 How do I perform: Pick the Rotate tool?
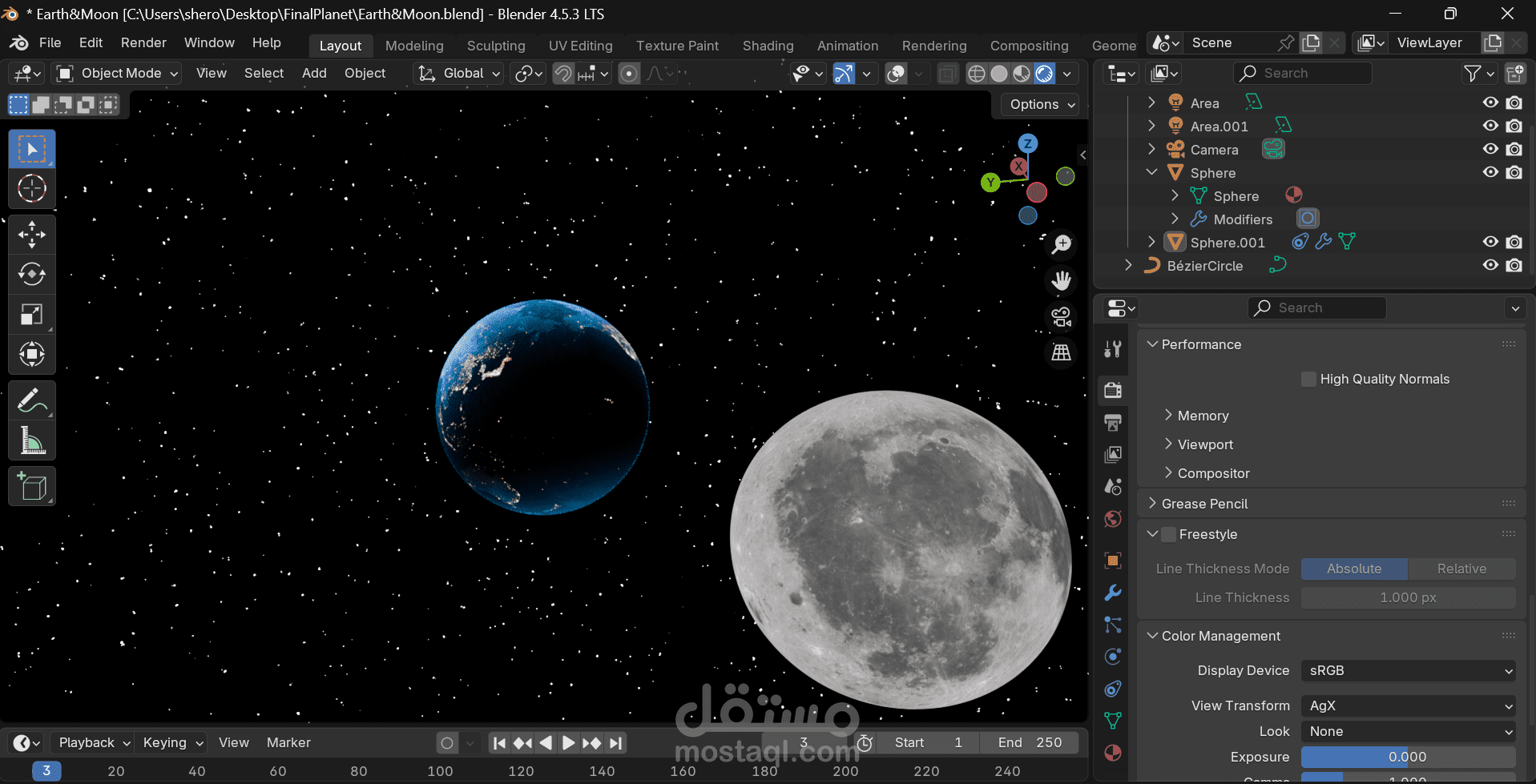coord(32,274)
